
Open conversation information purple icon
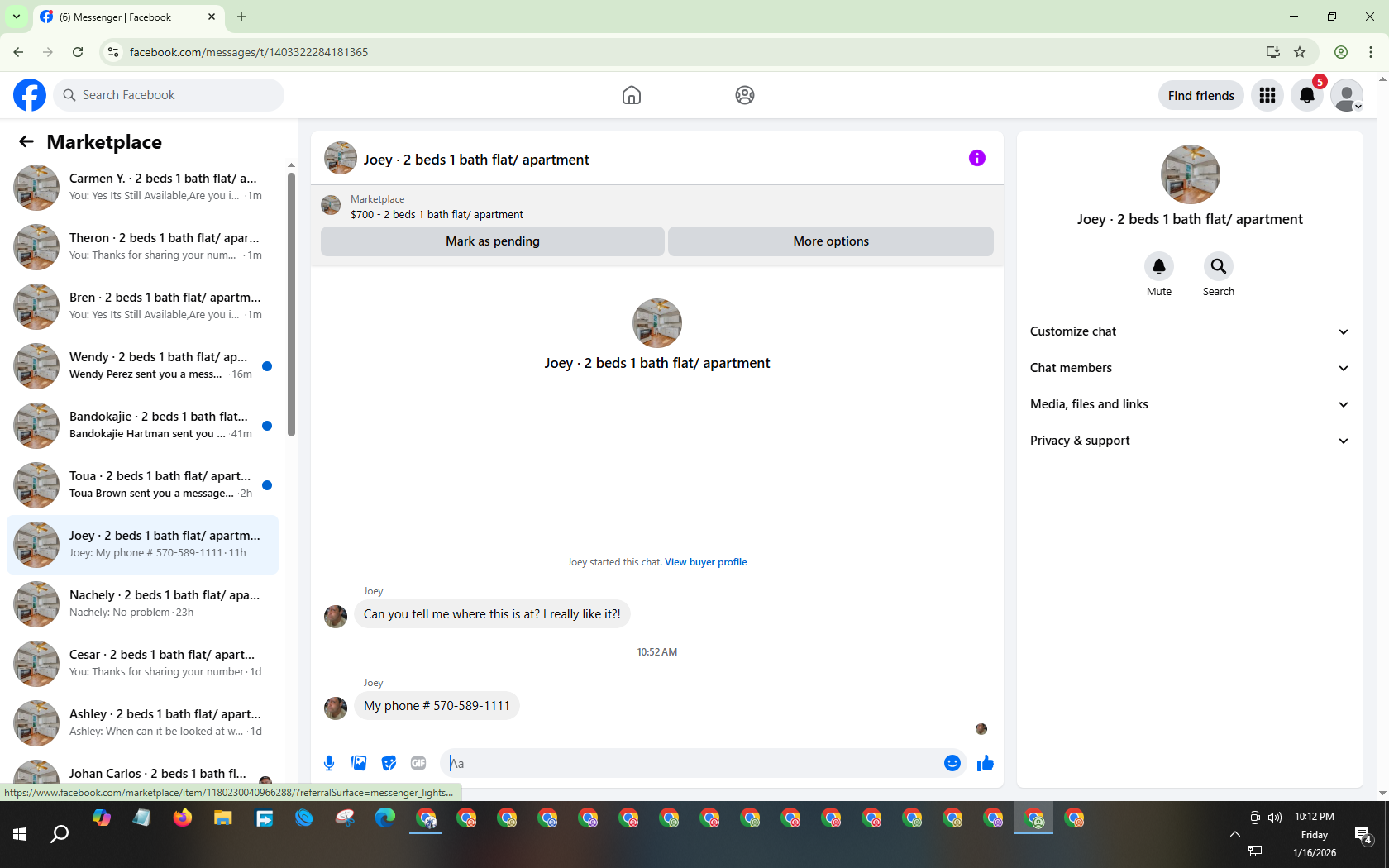[x=977, y=158]
